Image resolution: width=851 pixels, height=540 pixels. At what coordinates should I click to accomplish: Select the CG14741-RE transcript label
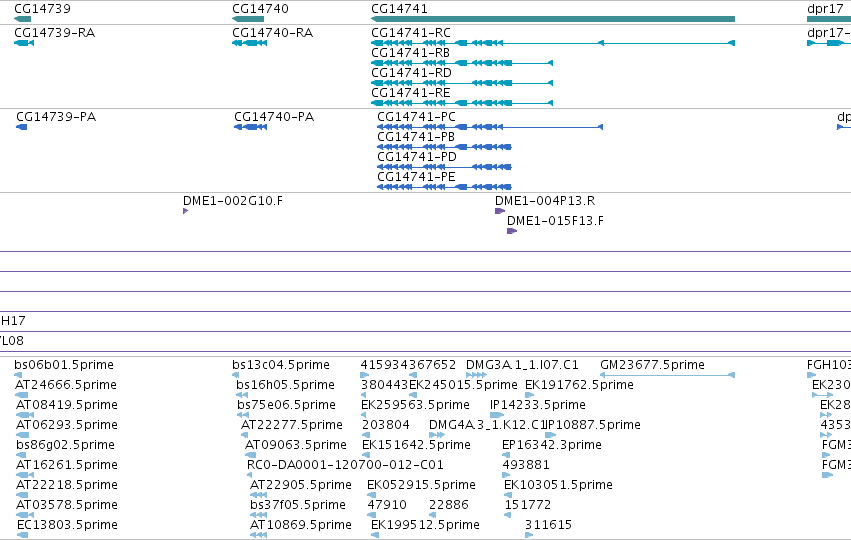click(411, 93)
